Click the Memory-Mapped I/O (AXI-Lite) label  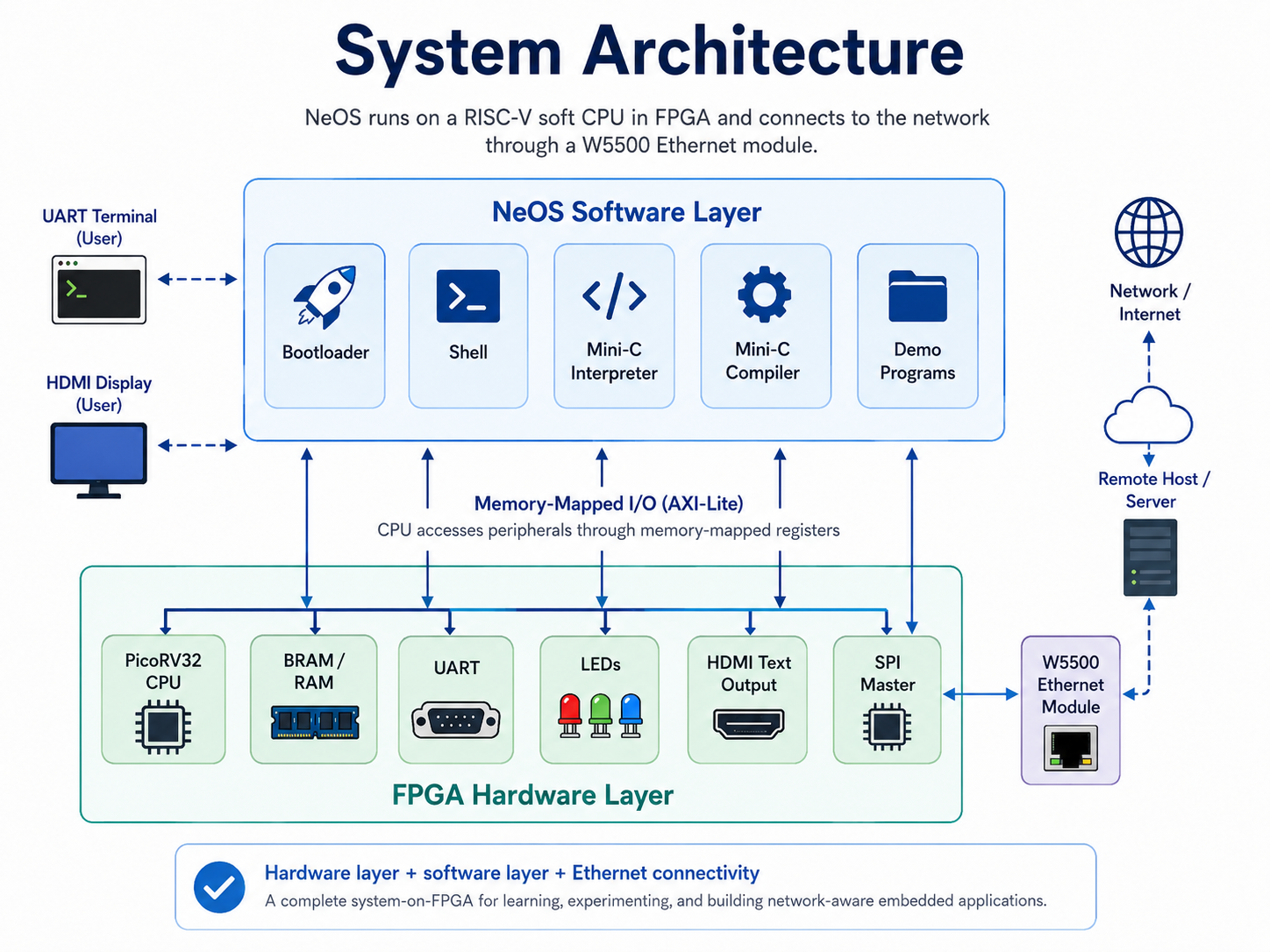coord(609,503)
